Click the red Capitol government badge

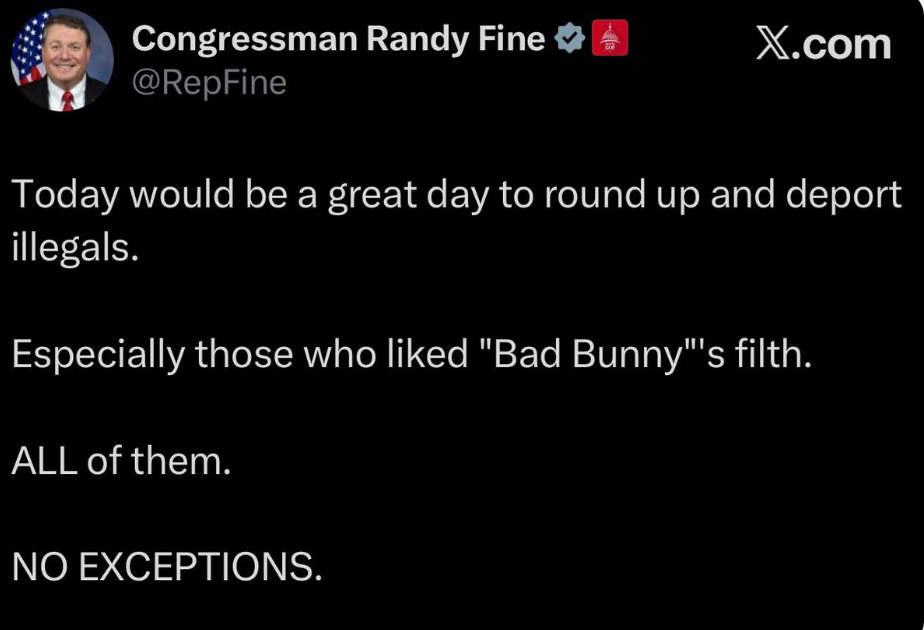(x=610, y=39)
